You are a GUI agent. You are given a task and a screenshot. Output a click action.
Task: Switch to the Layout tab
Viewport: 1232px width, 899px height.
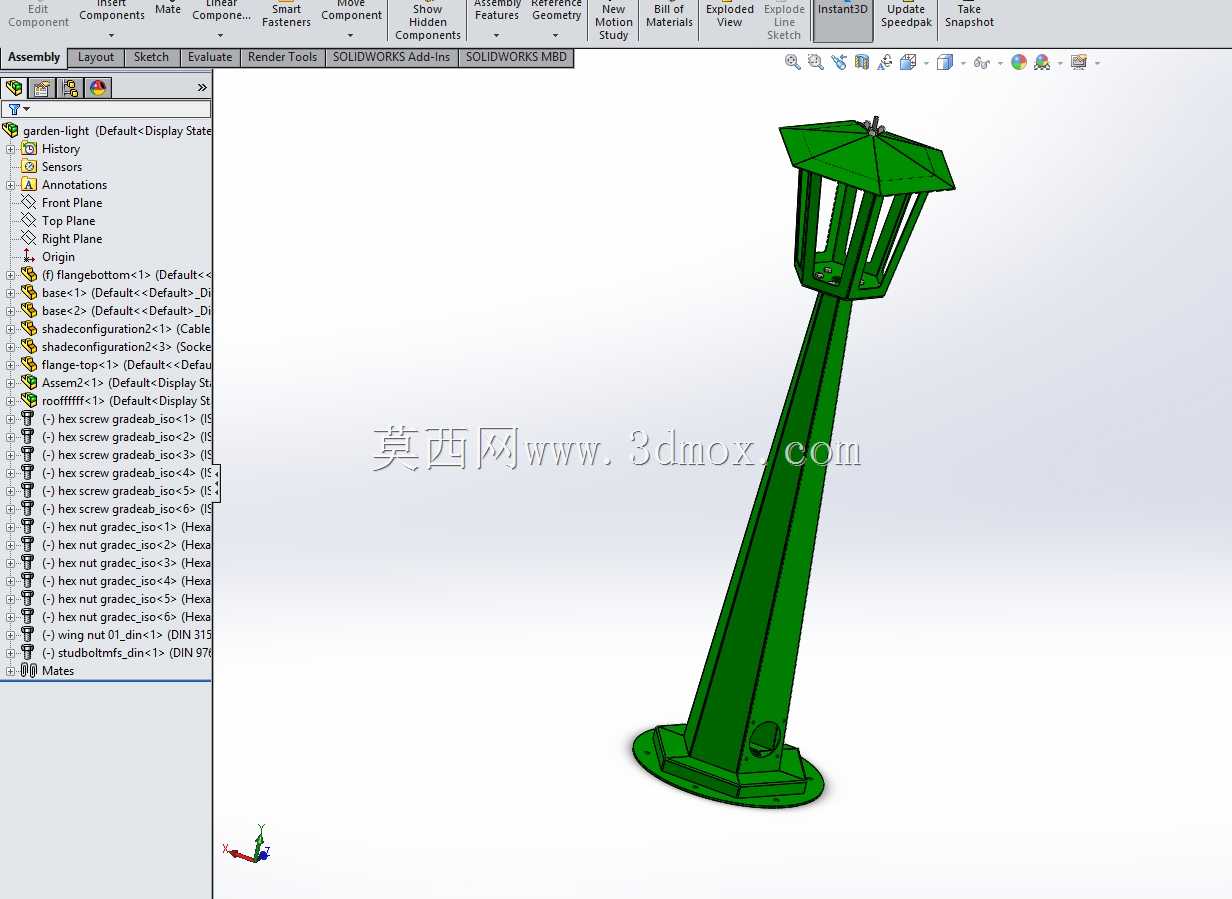(96, 57)
